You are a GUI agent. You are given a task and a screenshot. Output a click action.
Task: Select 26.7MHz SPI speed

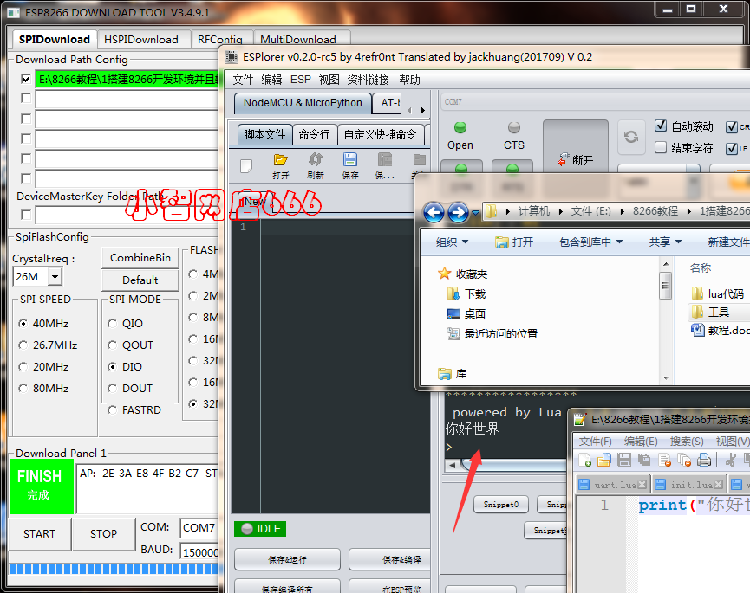[x=23, y=345]
